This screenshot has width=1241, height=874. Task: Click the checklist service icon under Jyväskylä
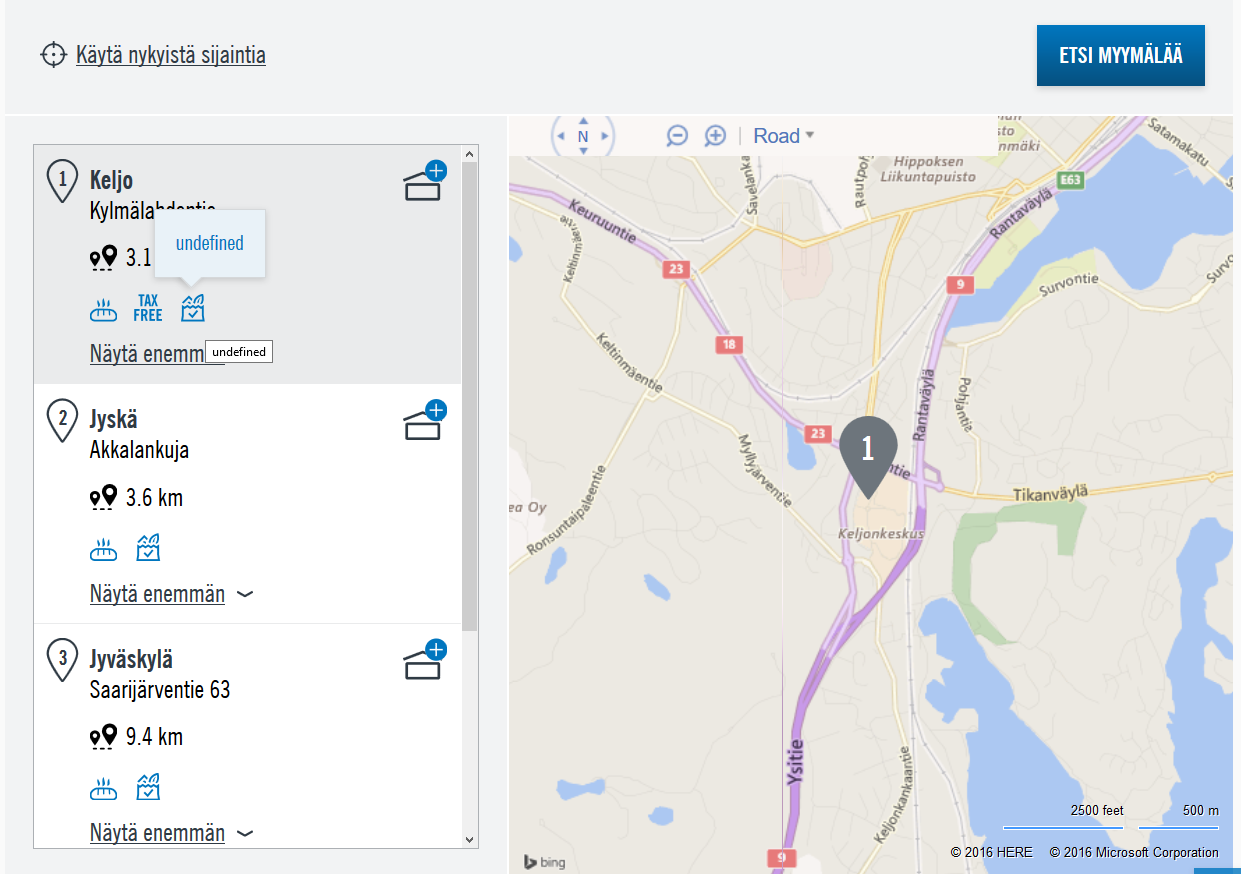(x=148, y=788)
